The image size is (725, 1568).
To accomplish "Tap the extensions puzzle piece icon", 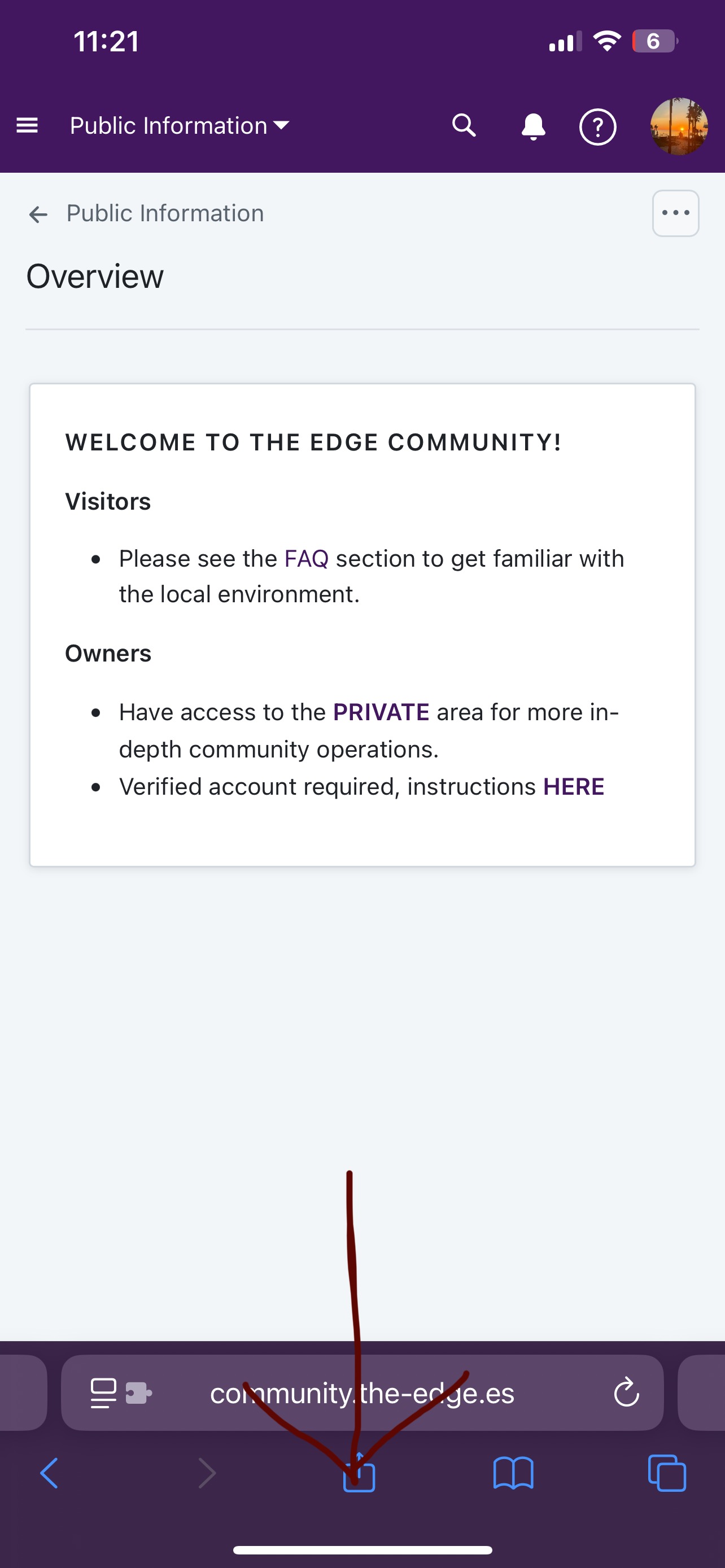I will click(139, 1392).
